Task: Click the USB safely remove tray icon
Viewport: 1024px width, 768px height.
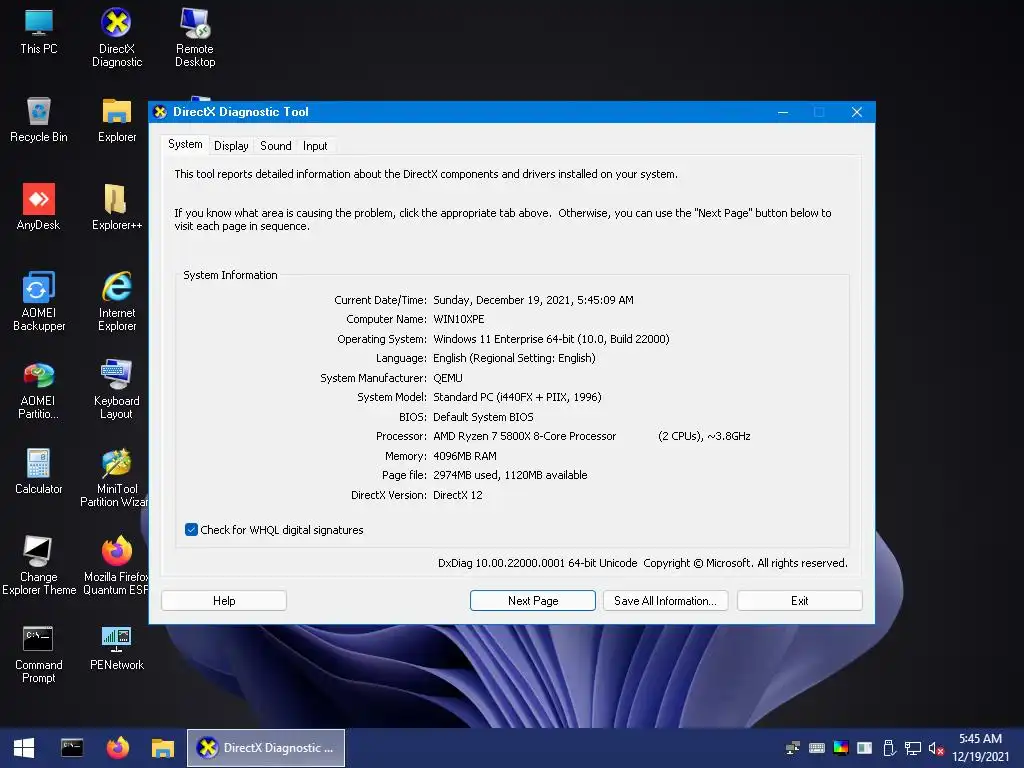Action: (889, 748)
